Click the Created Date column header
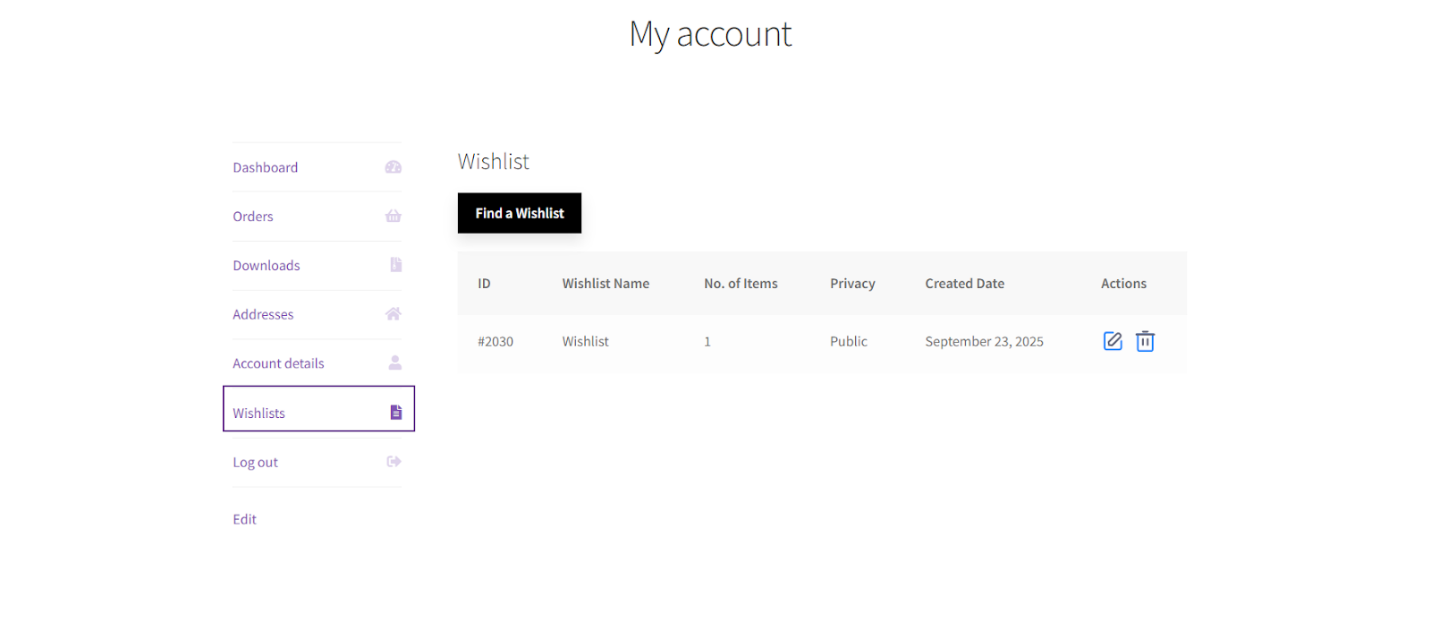 [964, 283]
